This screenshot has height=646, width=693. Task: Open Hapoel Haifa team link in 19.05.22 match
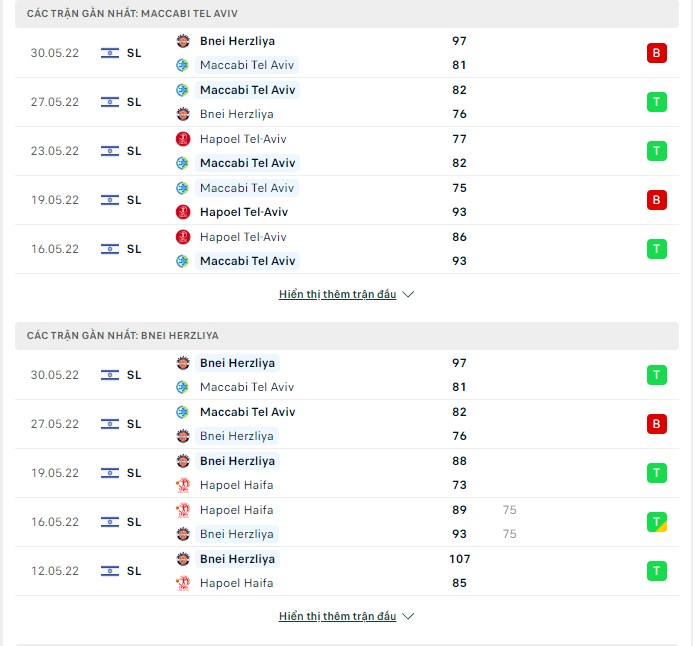[x=236, y=485]
